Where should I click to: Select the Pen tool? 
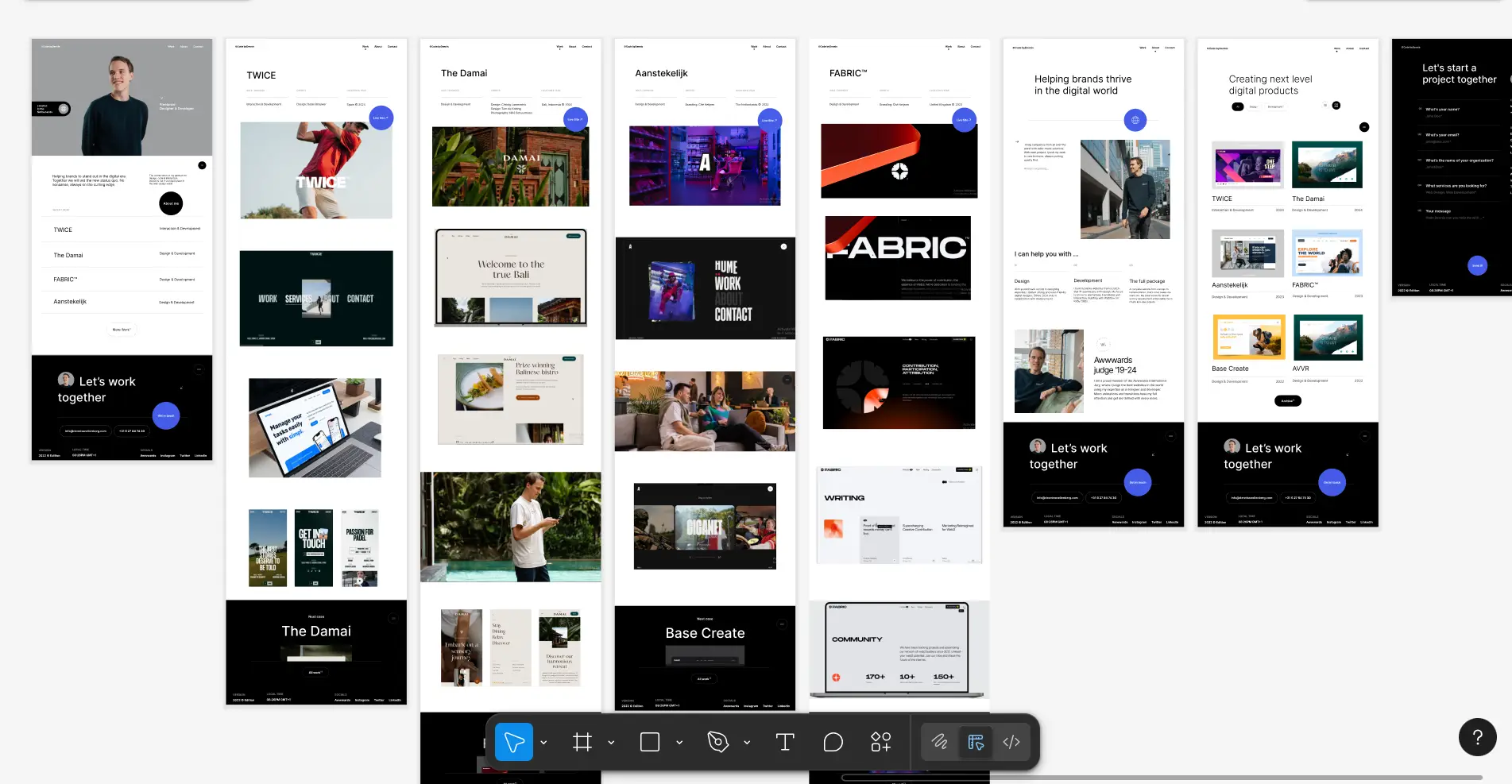click(x=717, y=742)
